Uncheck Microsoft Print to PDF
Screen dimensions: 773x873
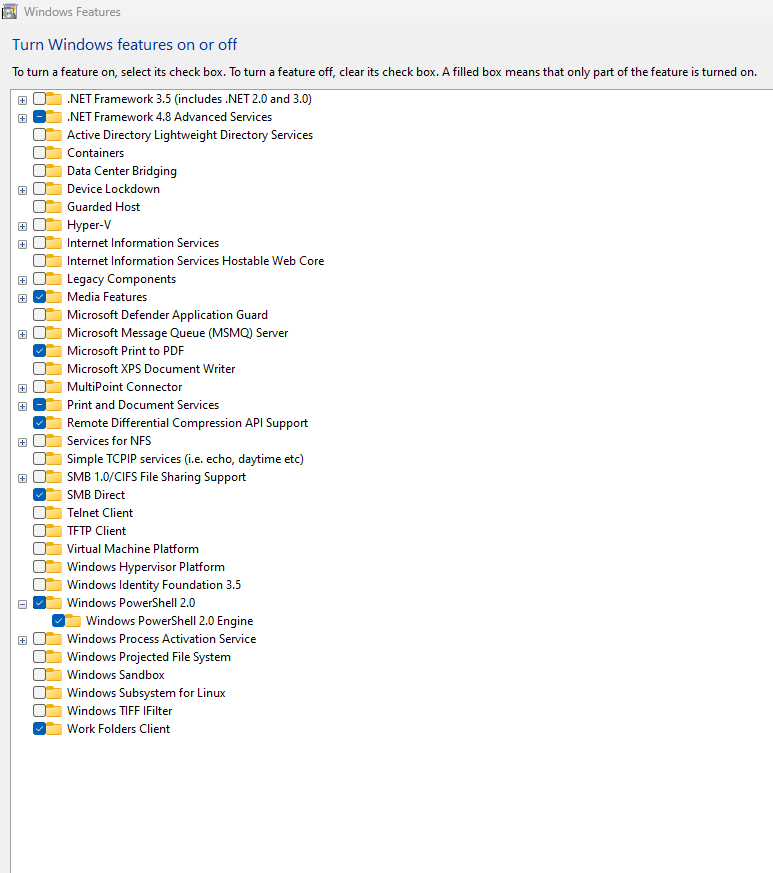(x=40, y=351)
